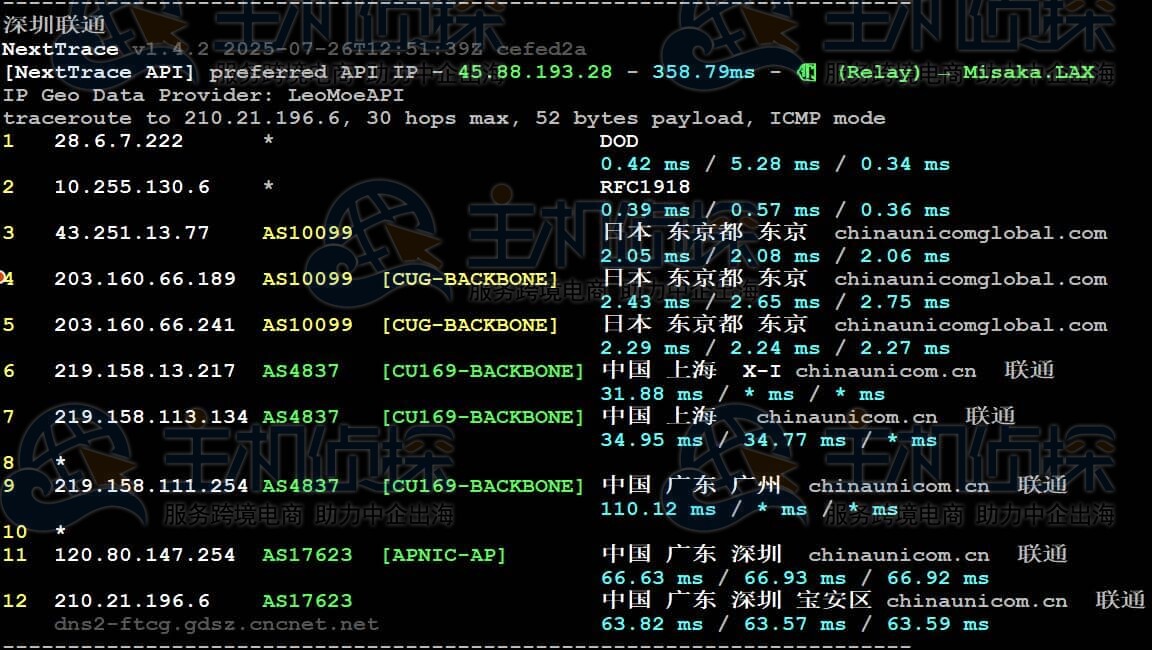Click the RFC1918 label on hop 2

pyautogui.click(x=645, y=187)
